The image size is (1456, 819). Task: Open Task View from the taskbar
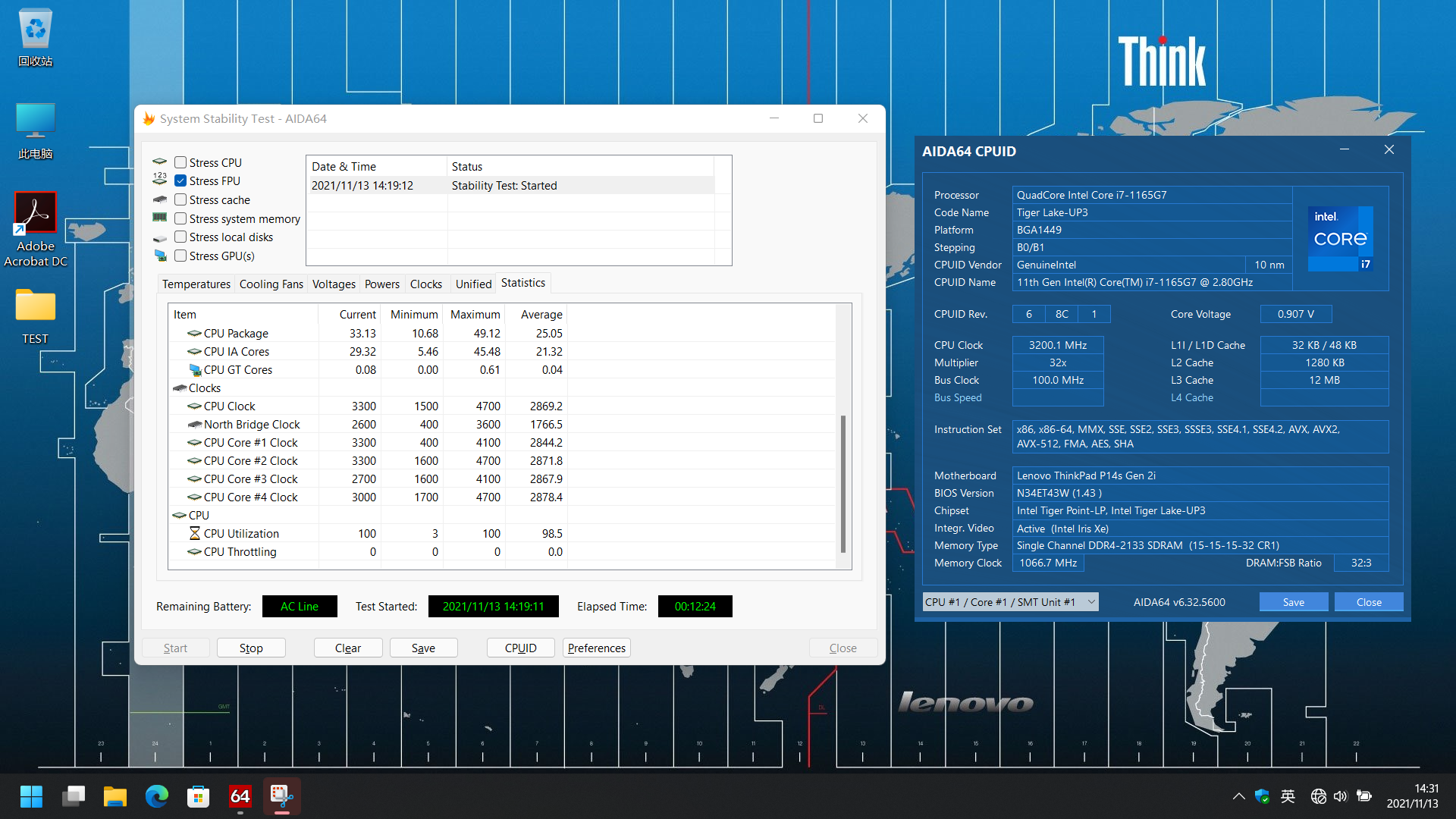[74, 796]
